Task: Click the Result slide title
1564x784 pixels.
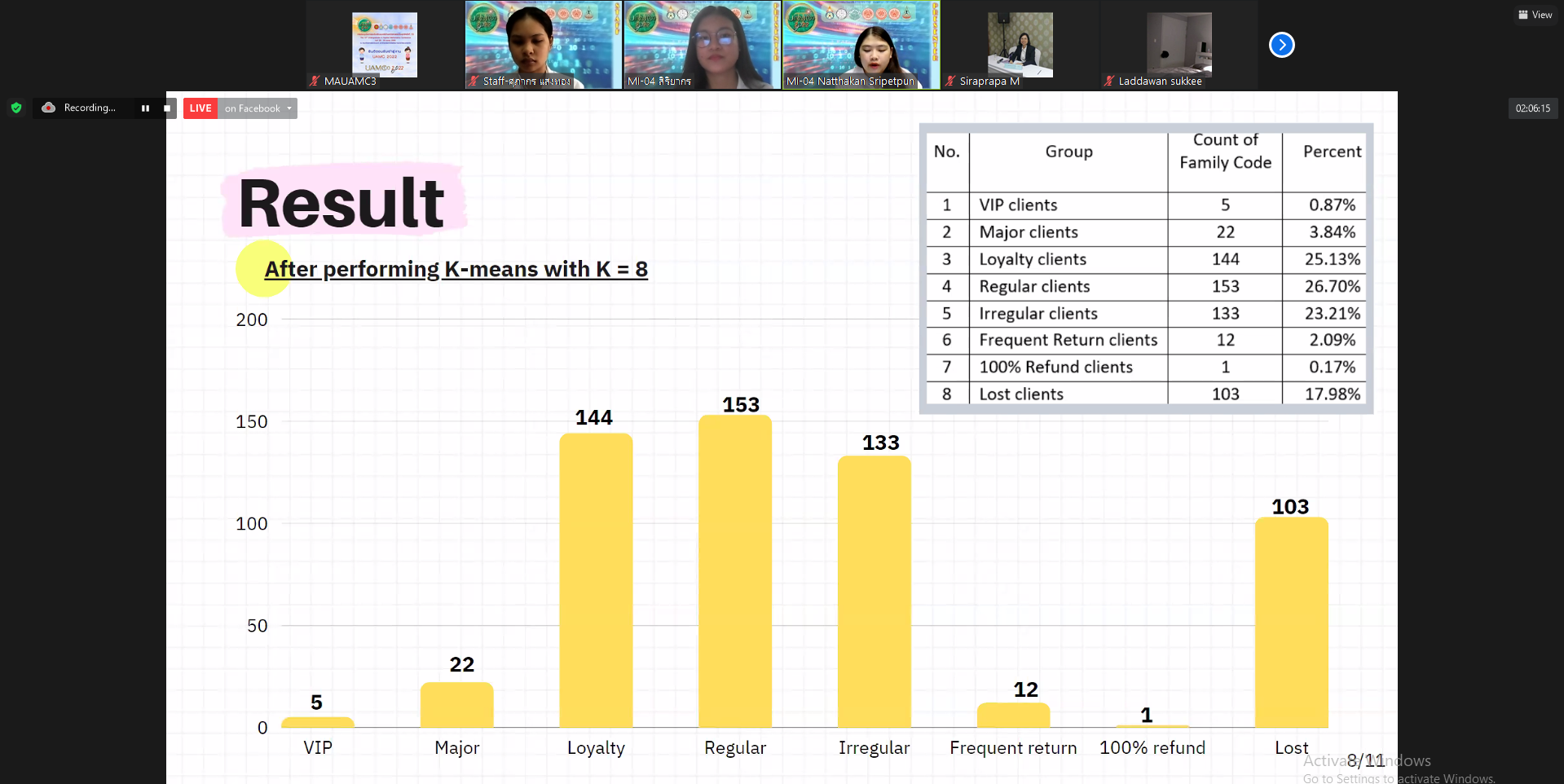Action: 341,203
